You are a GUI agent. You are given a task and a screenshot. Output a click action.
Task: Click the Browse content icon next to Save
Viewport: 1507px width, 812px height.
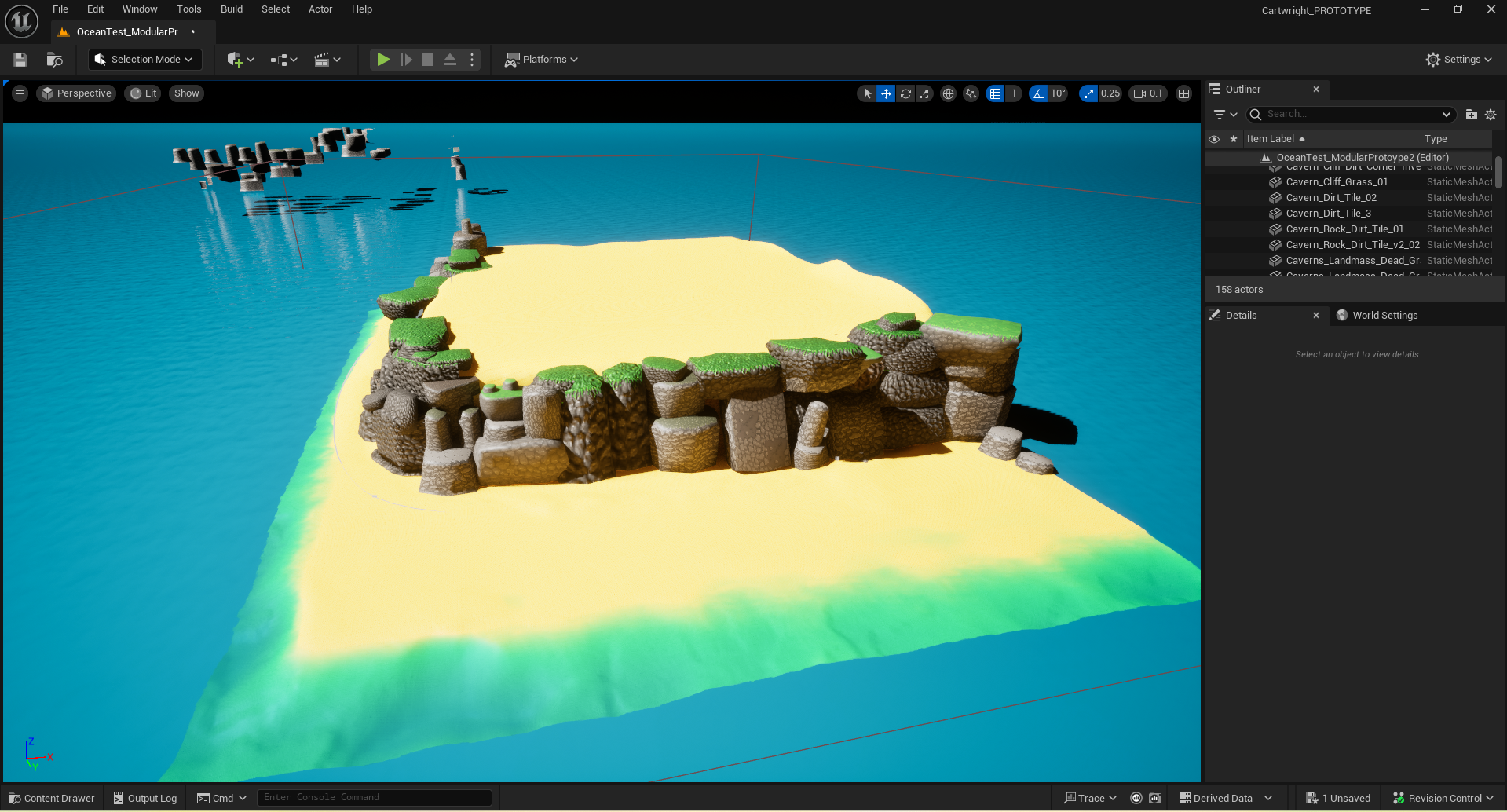pyautogui.click(x=54, y=60)
